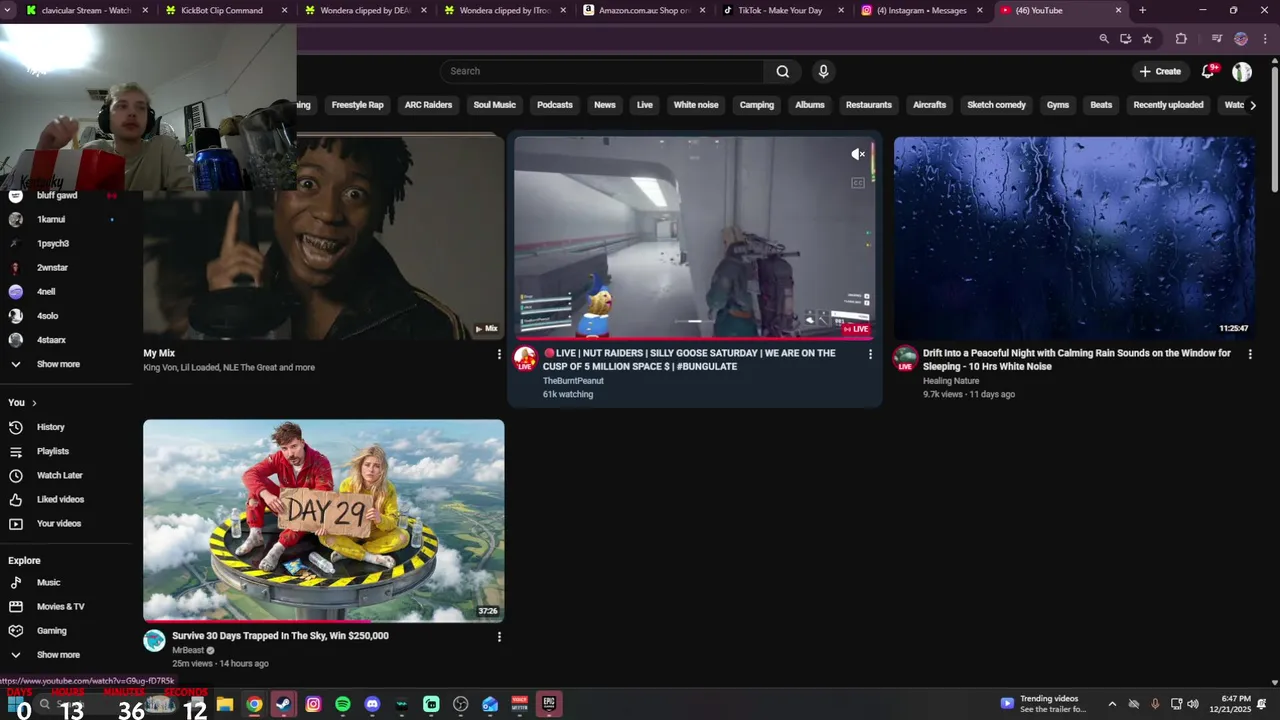Open options menu for Survive 30 Days video
This screenshot has width=1280, height=720.
pos(499,637)
